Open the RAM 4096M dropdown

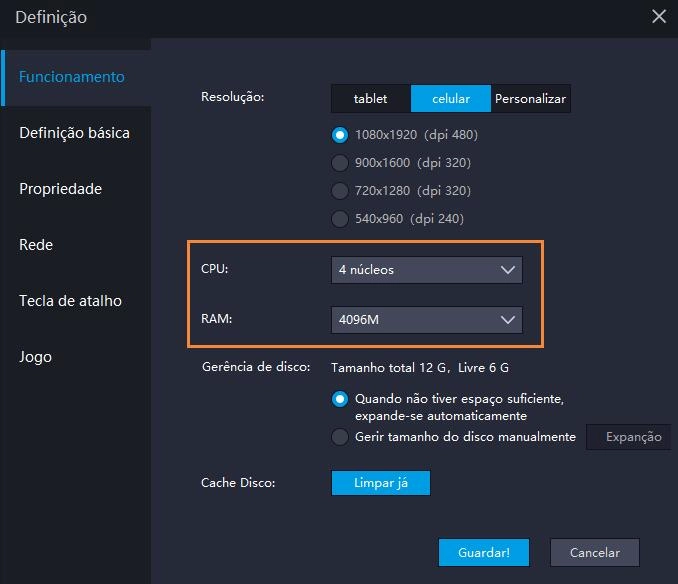coord(427,319)
